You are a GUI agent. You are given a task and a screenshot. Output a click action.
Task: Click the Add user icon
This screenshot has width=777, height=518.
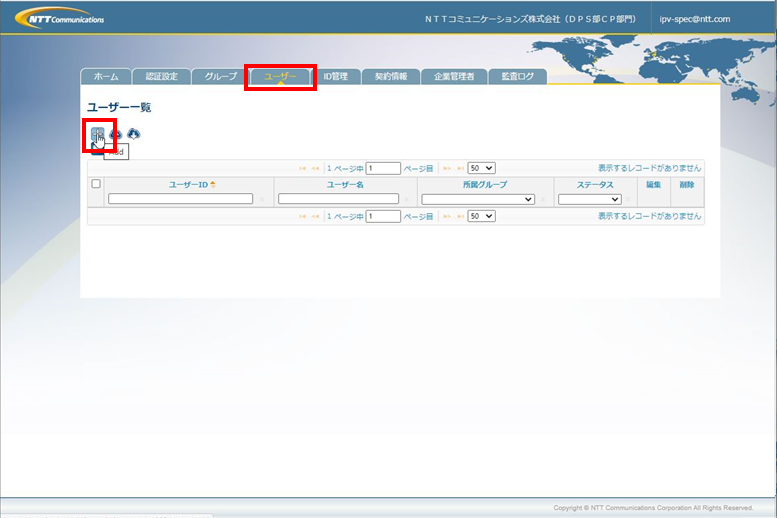[x=98, y=134]
